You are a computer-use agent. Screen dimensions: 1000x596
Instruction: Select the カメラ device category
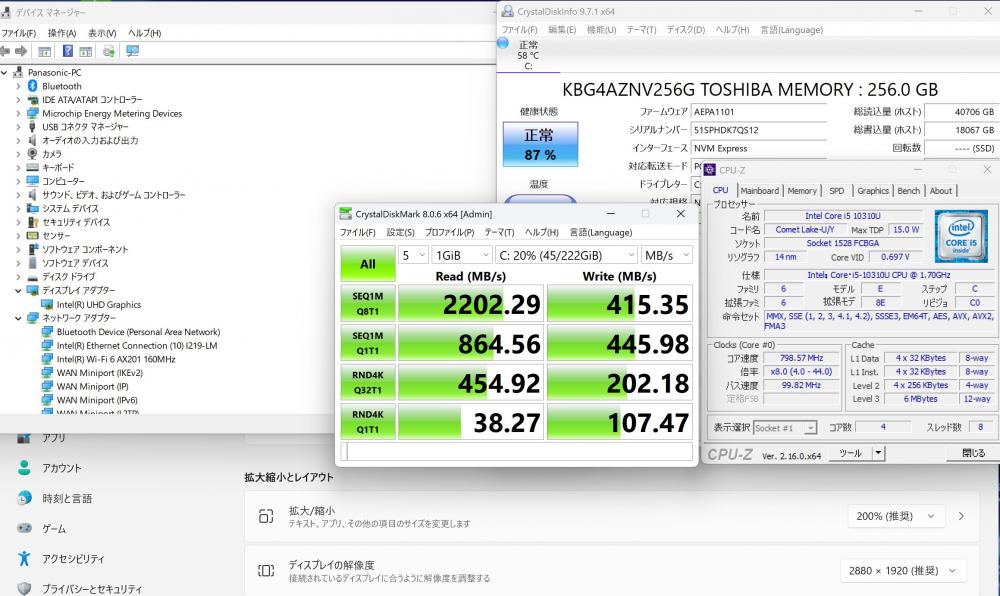pyautogui.click(x=52, y=154)
